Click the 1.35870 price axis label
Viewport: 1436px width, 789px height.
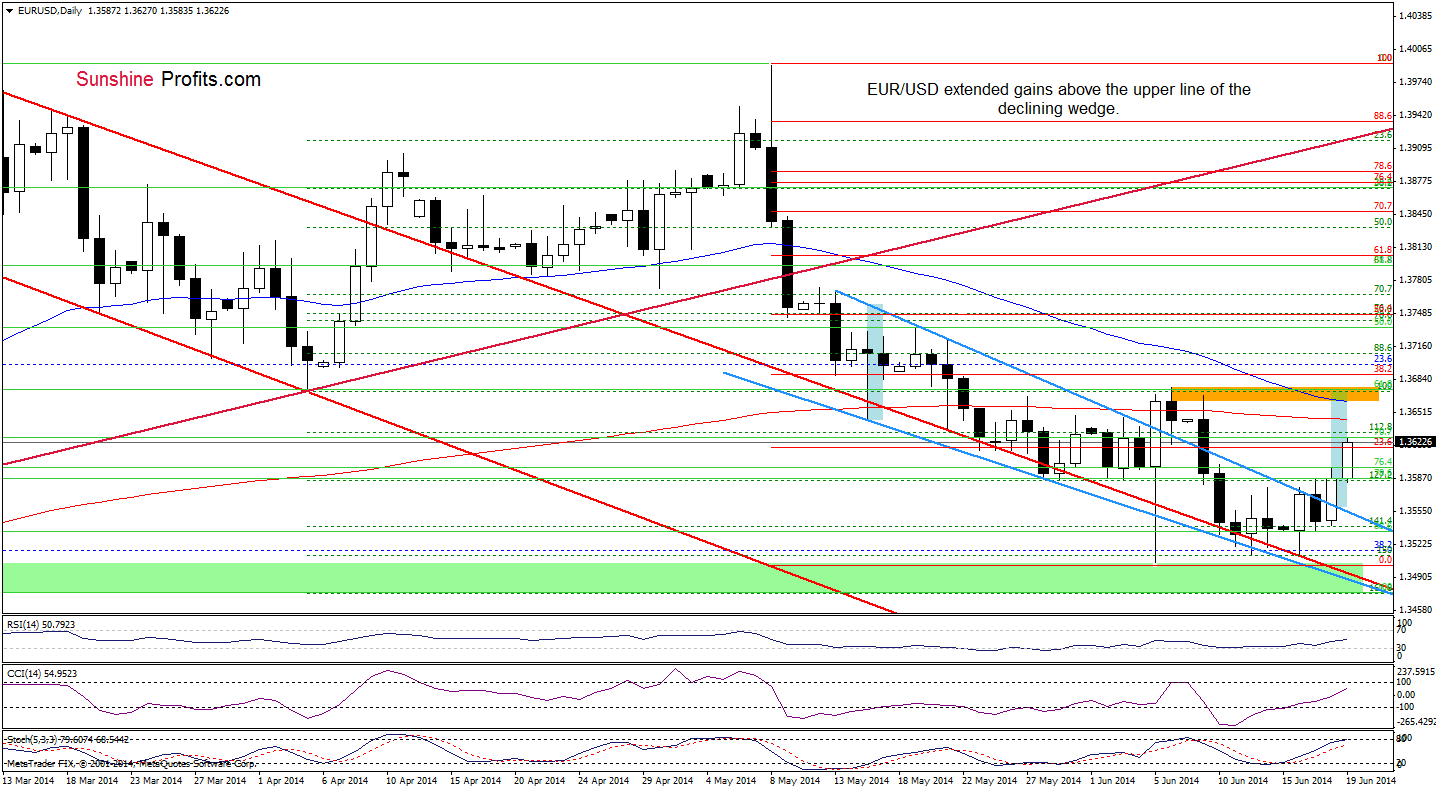click(1415, 478)
